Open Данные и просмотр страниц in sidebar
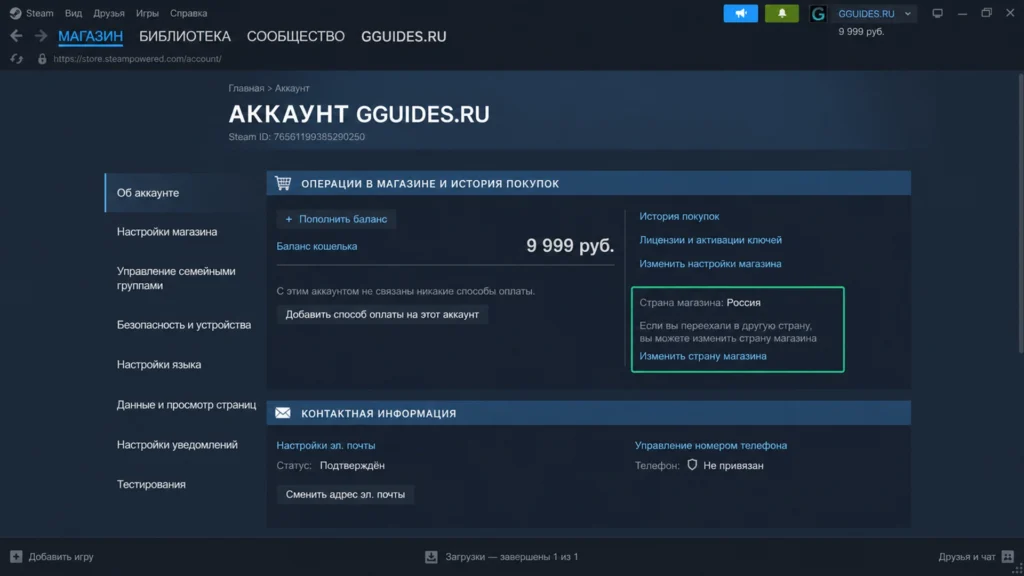Screen dimensions: 1024x576 pyautogui.click(x=186, y=405)
